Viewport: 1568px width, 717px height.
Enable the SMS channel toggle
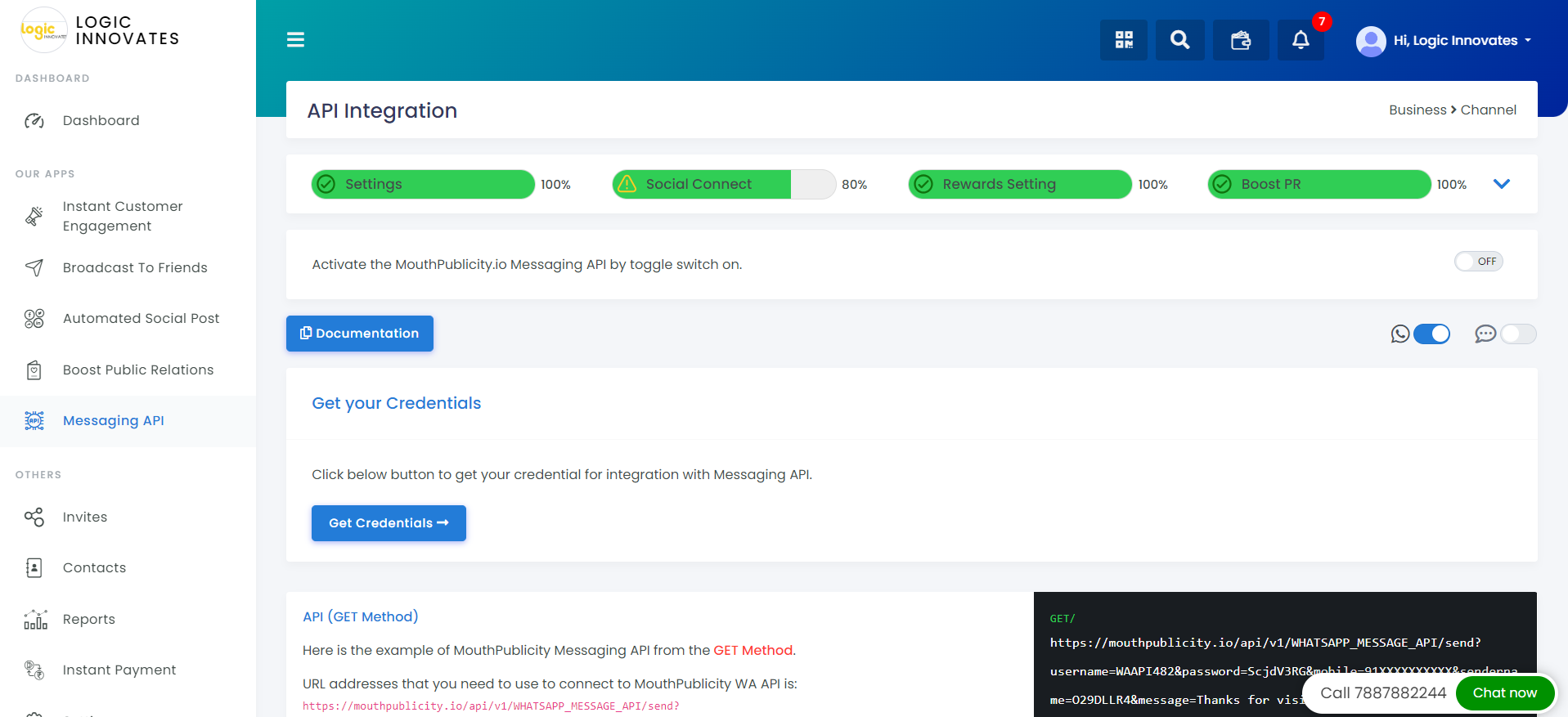point(1518,334)
